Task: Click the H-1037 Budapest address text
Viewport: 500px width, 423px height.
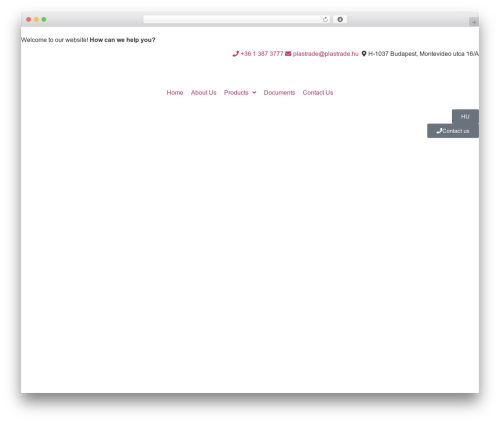Action: pos(423,54)
